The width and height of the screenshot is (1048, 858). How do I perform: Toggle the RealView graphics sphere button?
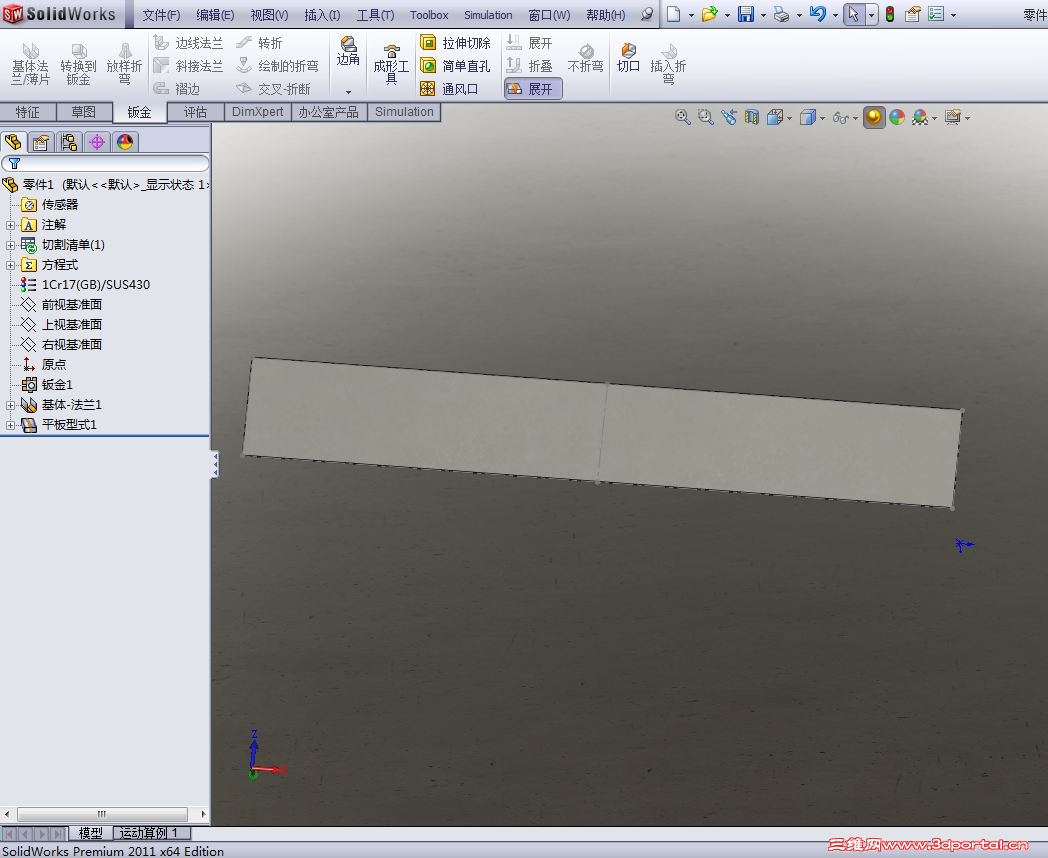pos(874,118)
